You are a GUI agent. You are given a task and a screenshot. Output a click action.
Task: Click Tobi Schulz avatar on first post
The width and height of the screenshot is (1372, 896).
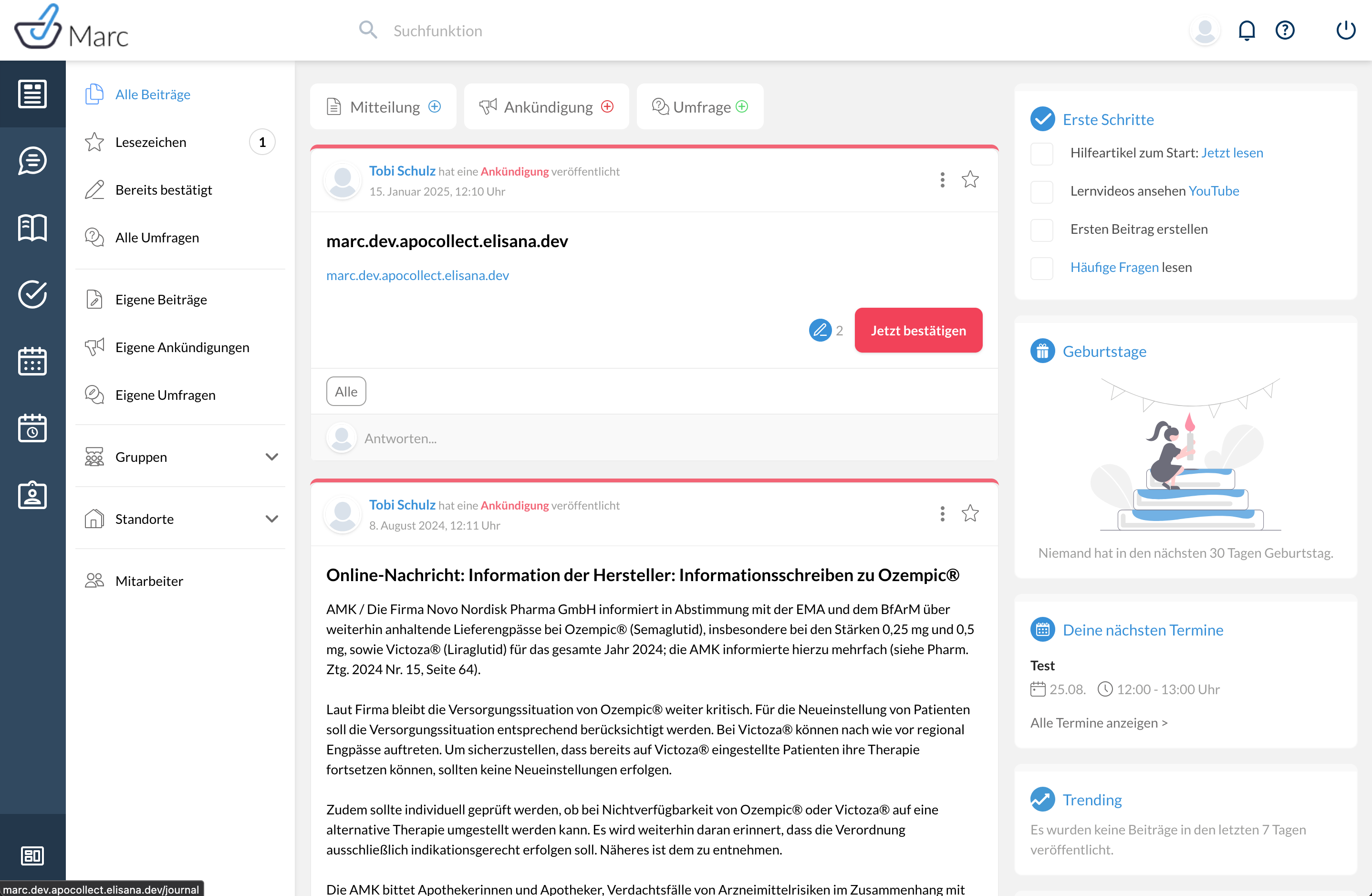click(x=343, y=180)
